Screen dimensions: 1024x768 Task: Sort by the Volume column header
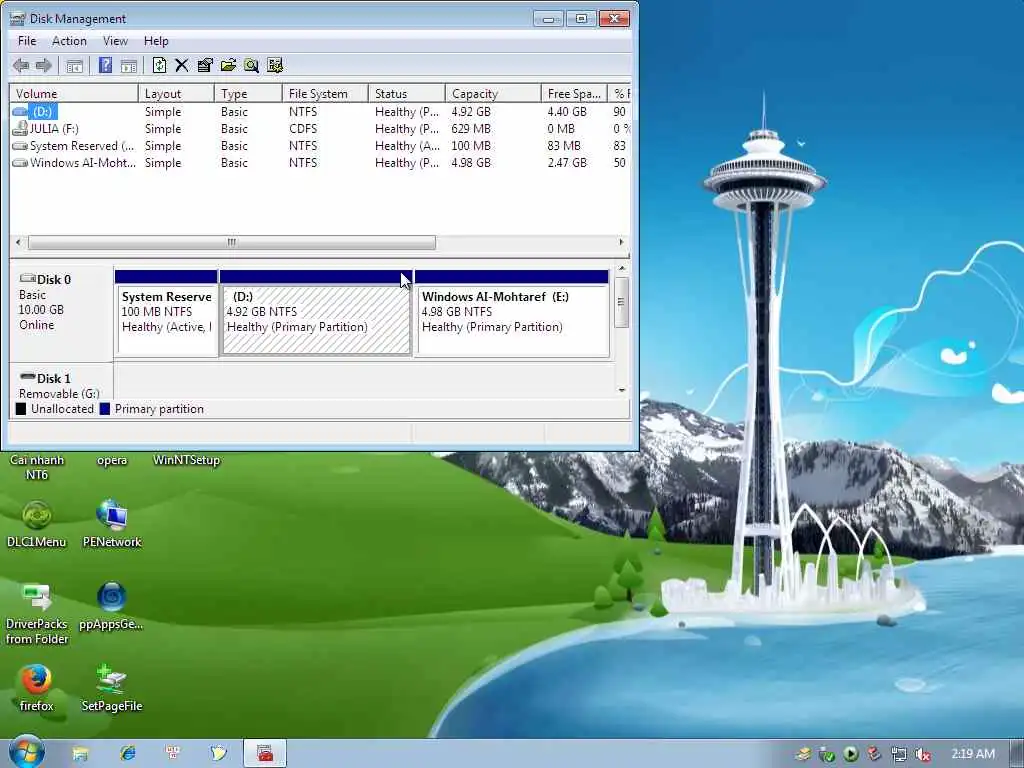(x=74, y=93)
